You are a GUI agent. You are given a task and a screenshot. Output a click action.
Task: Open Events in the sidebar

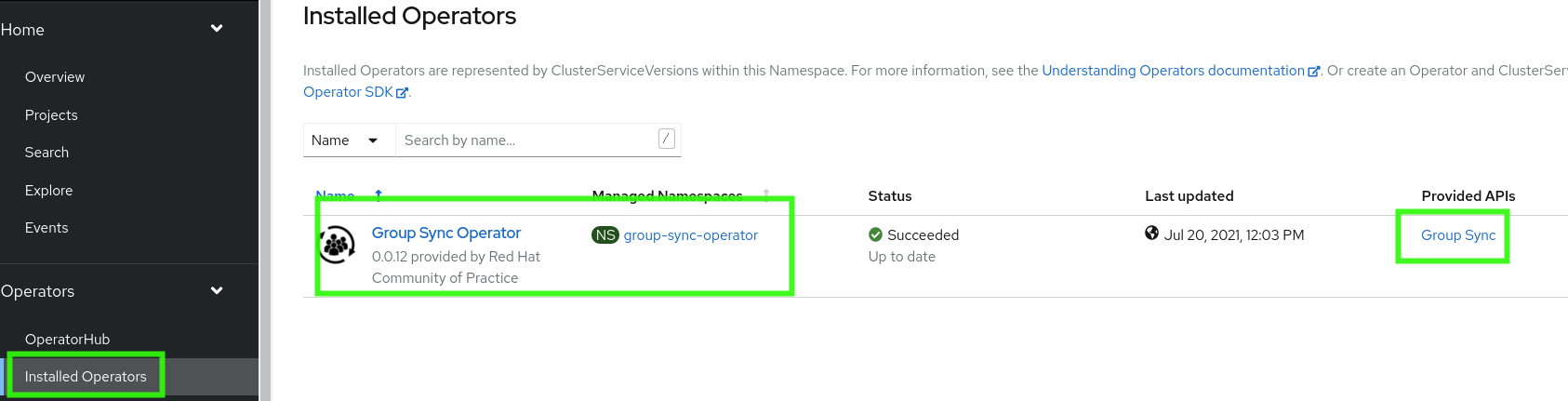[47, 228]
